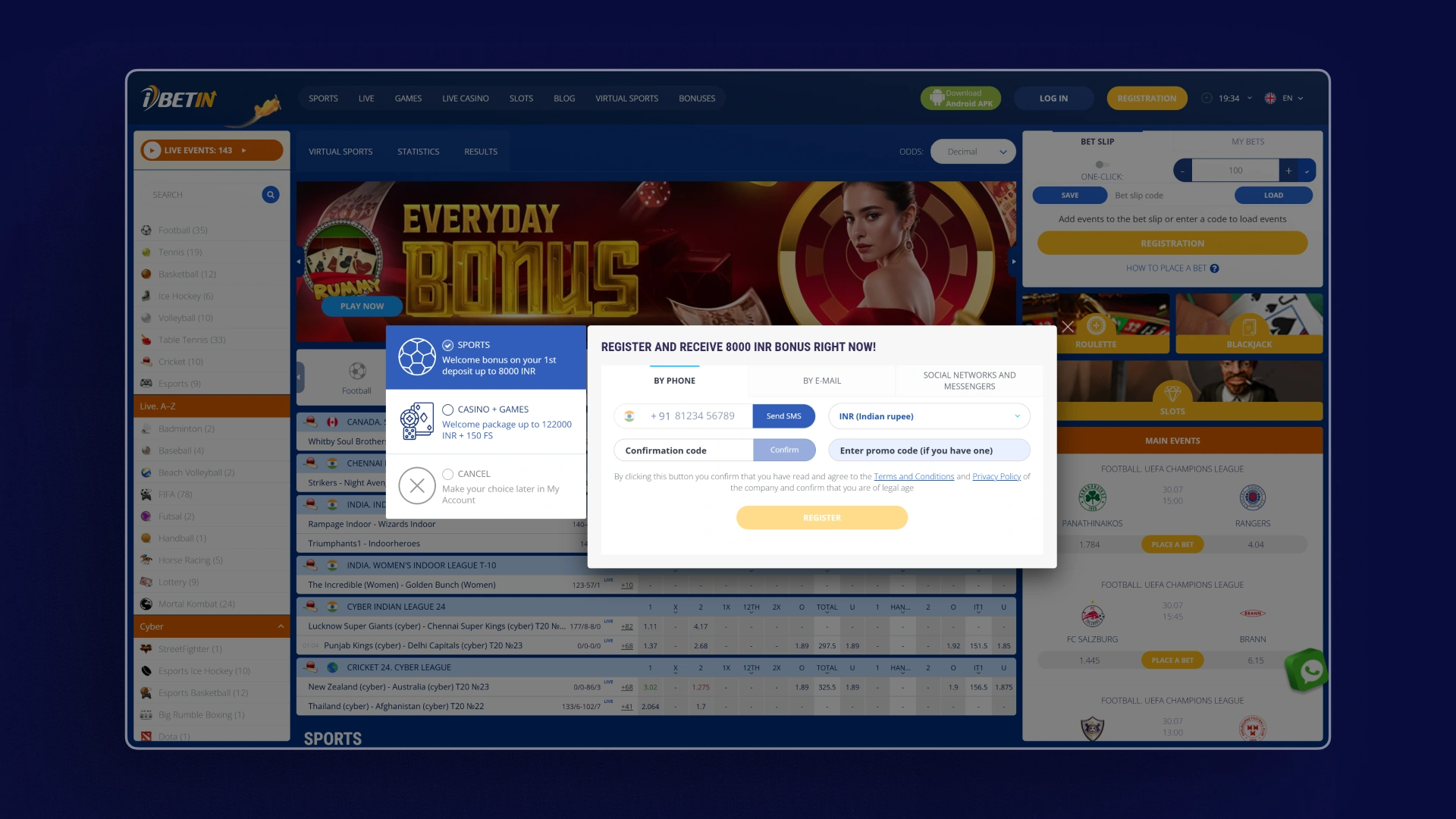The height and width of the screenshot is (819, 1456).
Task: Click the question mark help icon
Action: 1214,268
